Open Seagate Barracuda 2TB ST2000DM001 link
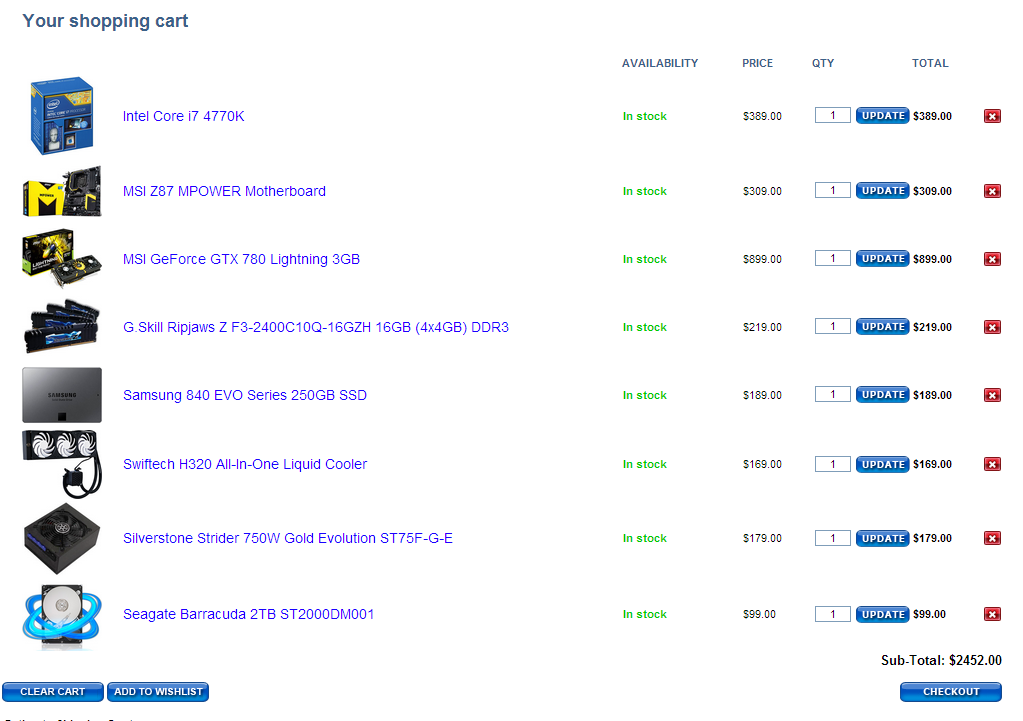This screenshot has height=721, width=1023. click(x=249, y=614)
